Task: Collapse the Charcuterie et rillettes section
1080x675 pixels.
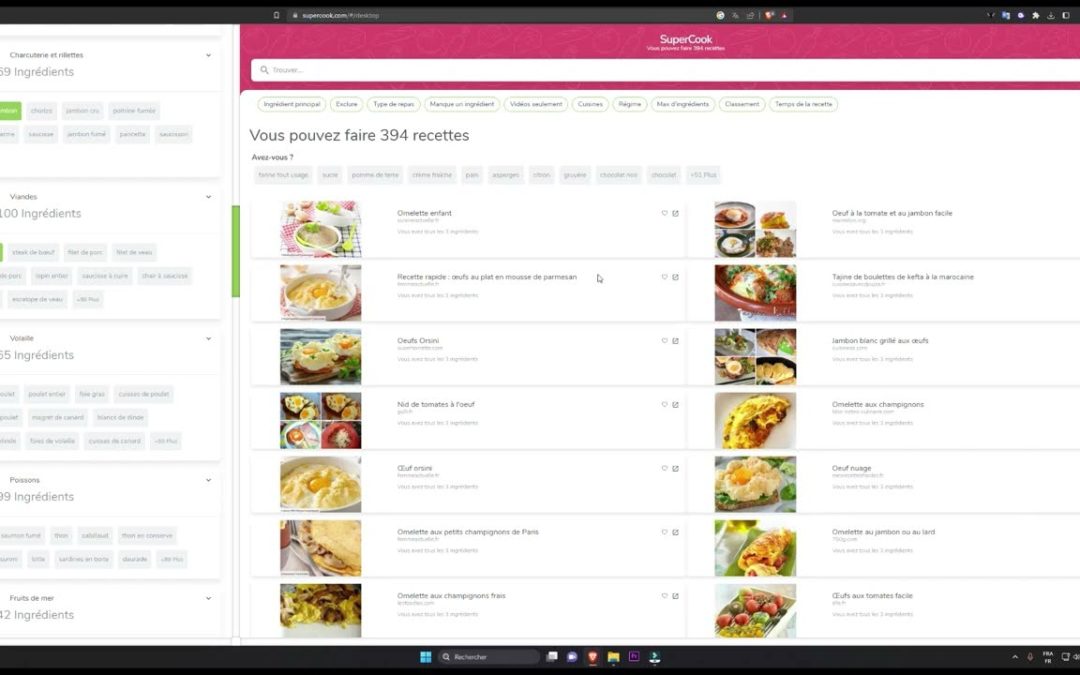Action: (208, 55)
